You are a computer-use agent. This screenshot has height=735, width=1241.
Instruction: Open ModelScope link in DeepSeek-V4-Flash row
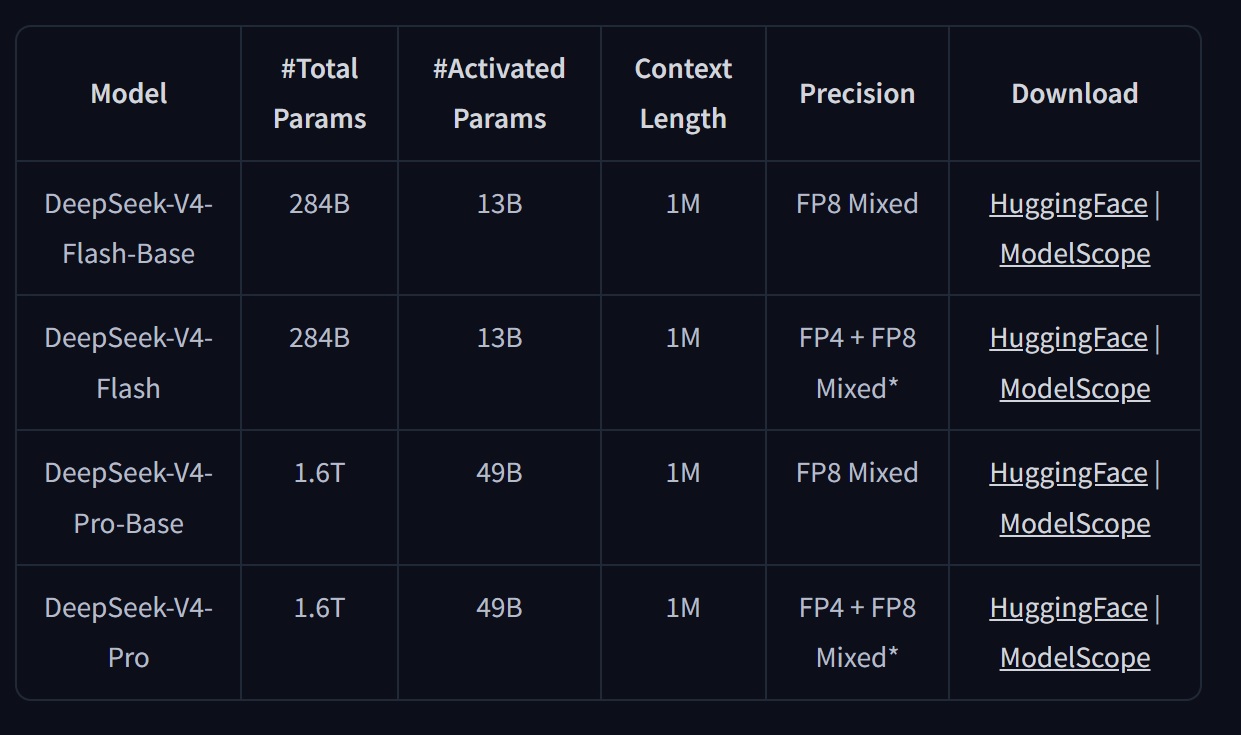tap(1075, 389)
